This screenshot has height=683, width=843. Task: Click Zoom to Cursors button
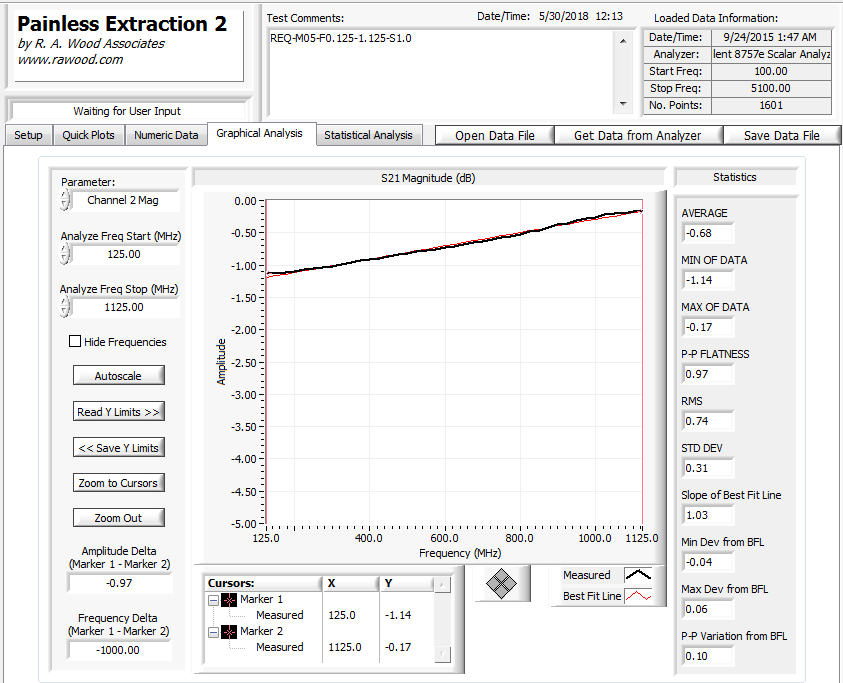coord(118,483)
